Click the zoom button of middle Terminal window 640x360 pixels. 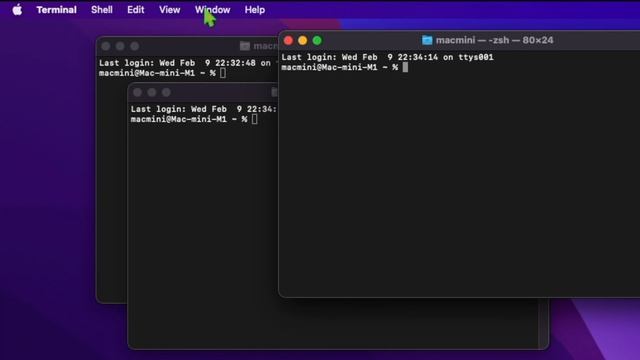[166, 92]
